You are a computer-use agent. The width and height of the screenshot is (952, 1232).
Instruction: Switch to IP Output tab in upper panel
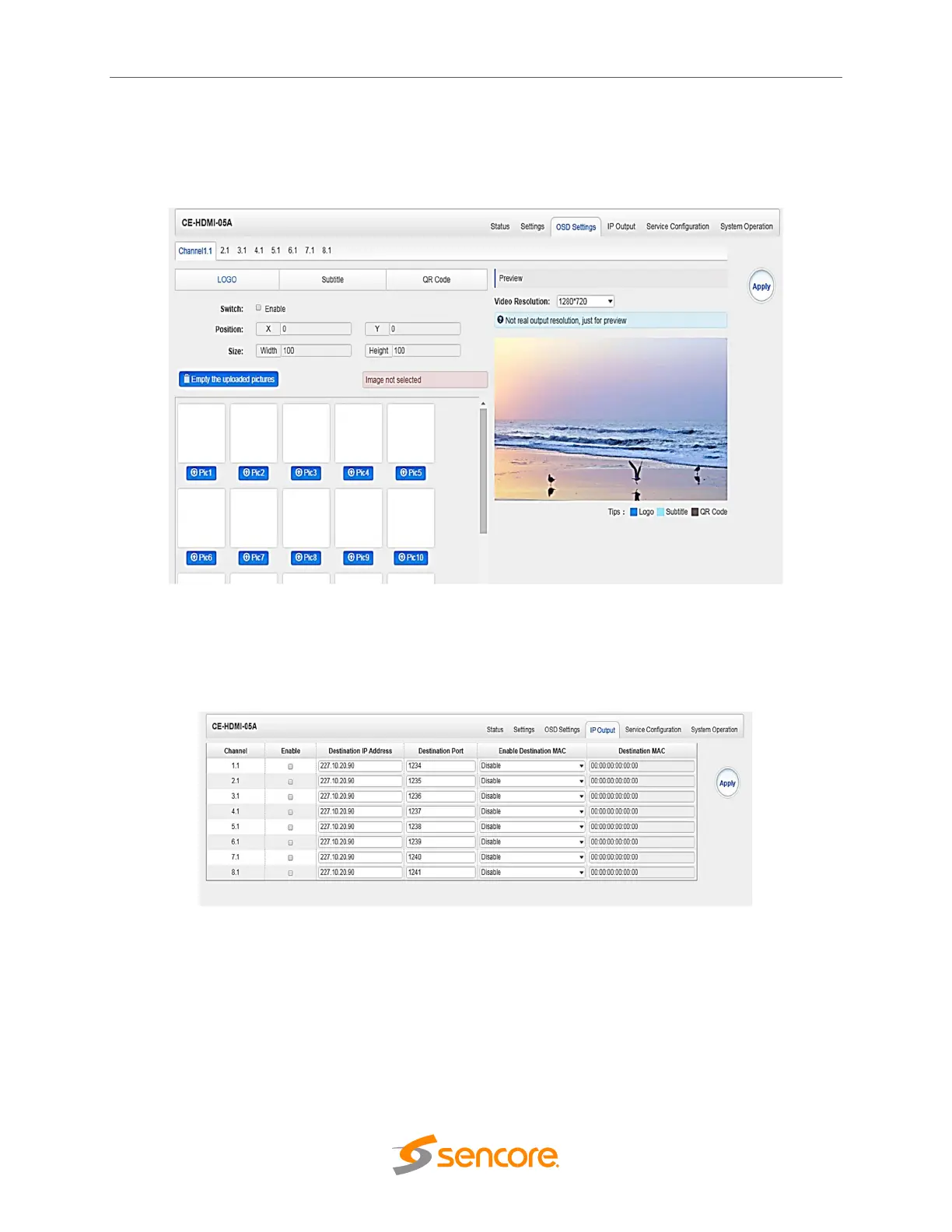pyautogui.click(x=621, y=226)
